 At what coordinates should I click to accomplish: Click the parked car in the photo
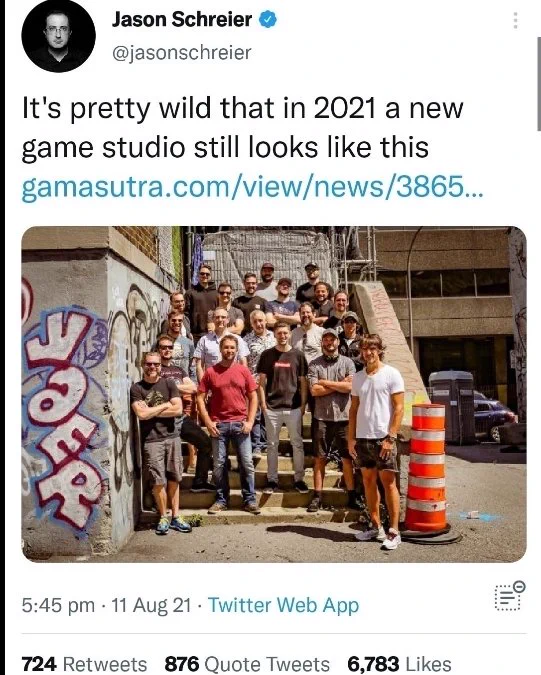pos(495,415)
